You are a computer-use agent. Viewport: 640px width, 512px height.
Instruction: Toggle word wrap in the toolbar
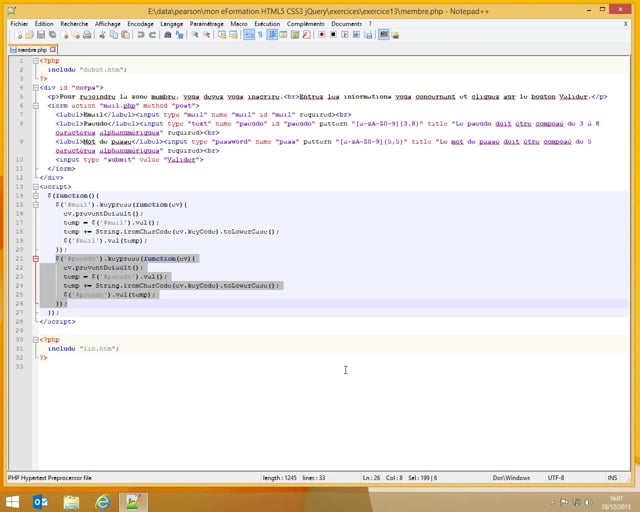[x=249, y=35]
